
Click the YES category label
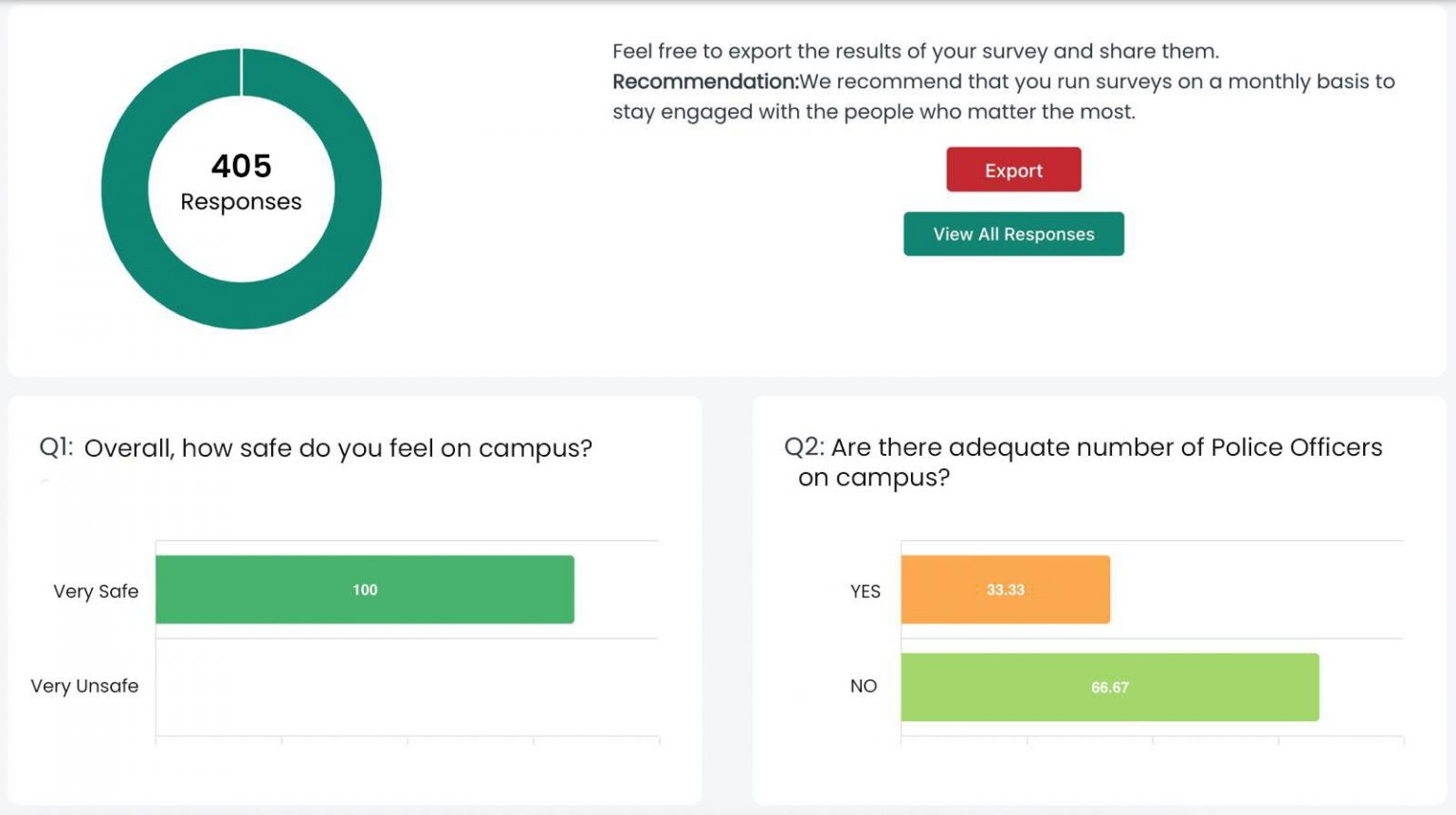pos(863,590)
